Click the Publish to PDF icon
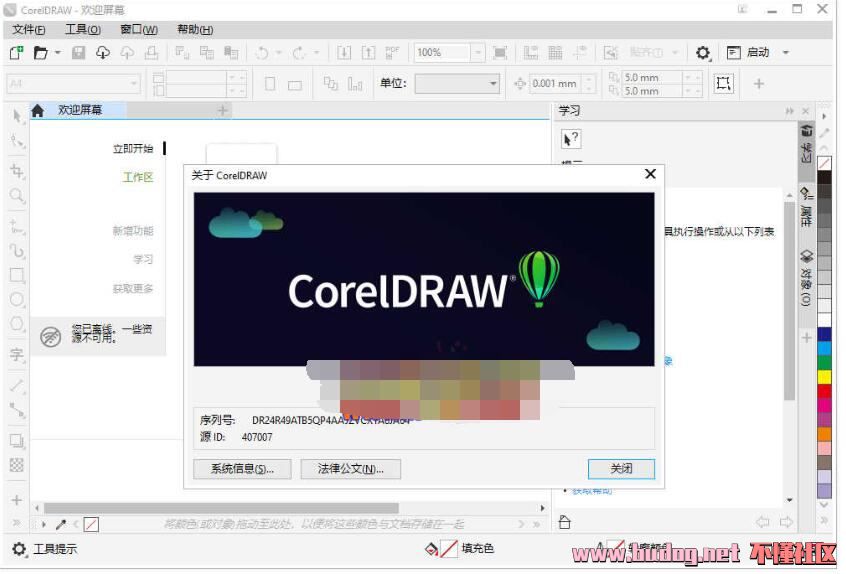 [x=392, y=52]
